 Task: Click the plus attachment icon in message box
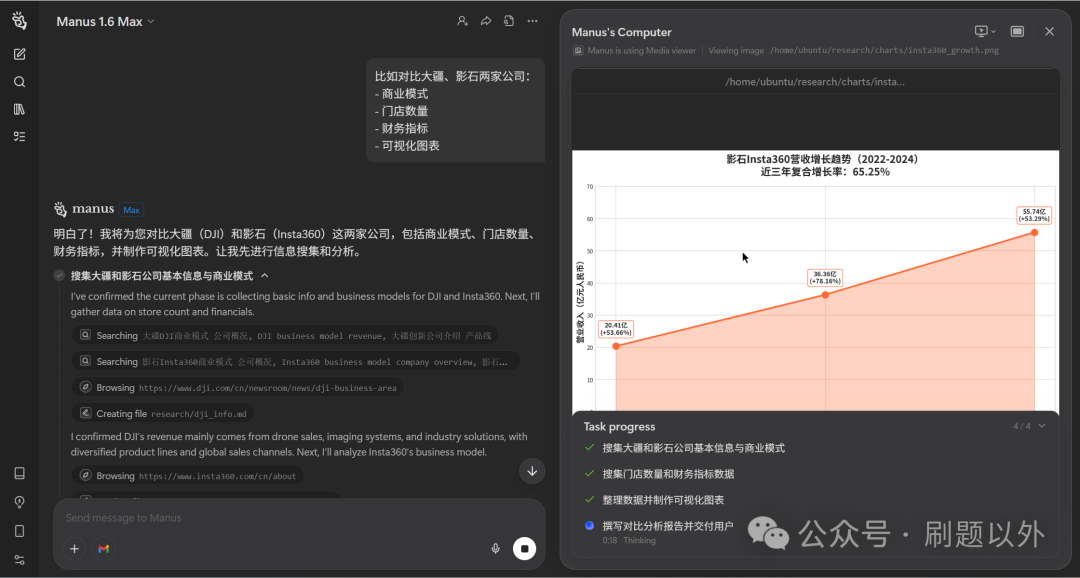[x=74, y=548]
